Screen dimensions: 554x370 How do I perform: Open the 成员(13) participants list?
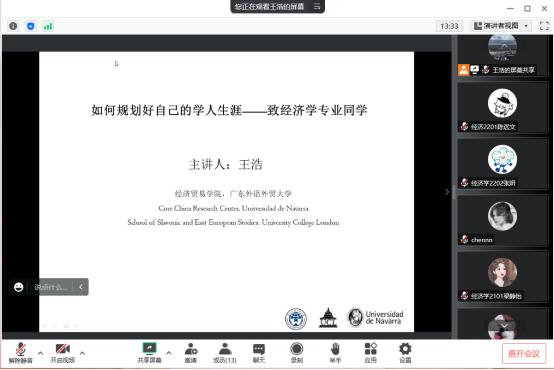point(225,353)
